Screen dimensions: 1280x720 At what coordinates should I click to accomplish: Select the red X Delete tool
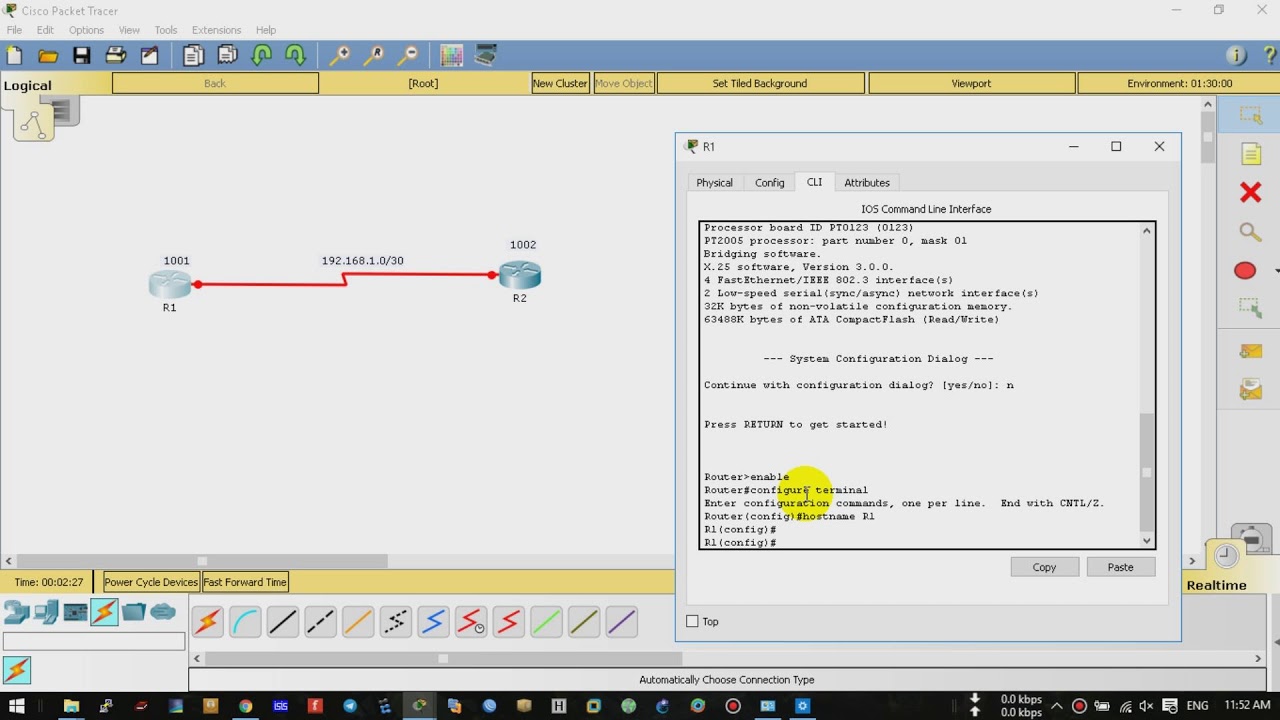coord(1250,192)
